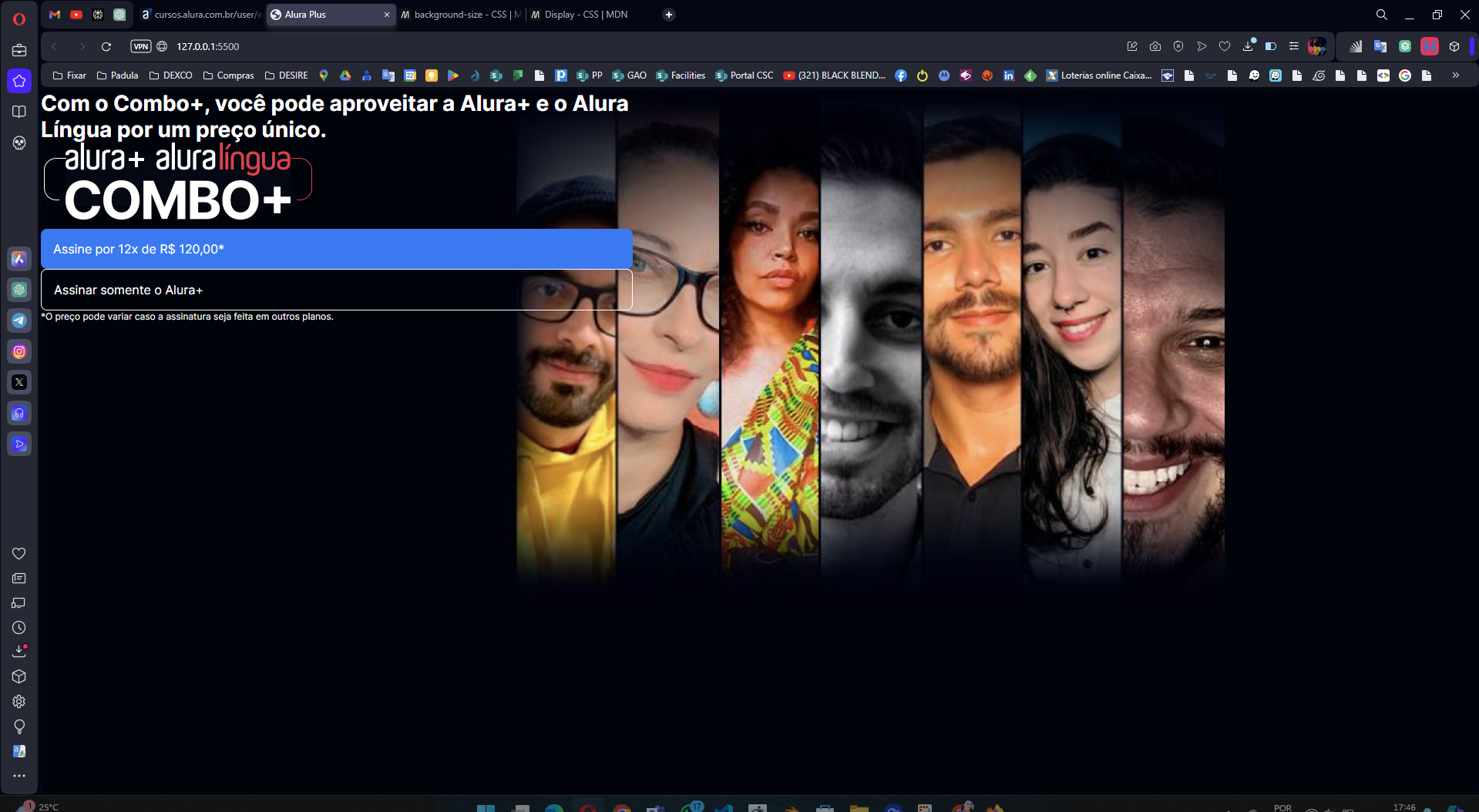
Task: Click Assine por 12x de R$ 120,00 button
Action: click(x=337, y=249)
